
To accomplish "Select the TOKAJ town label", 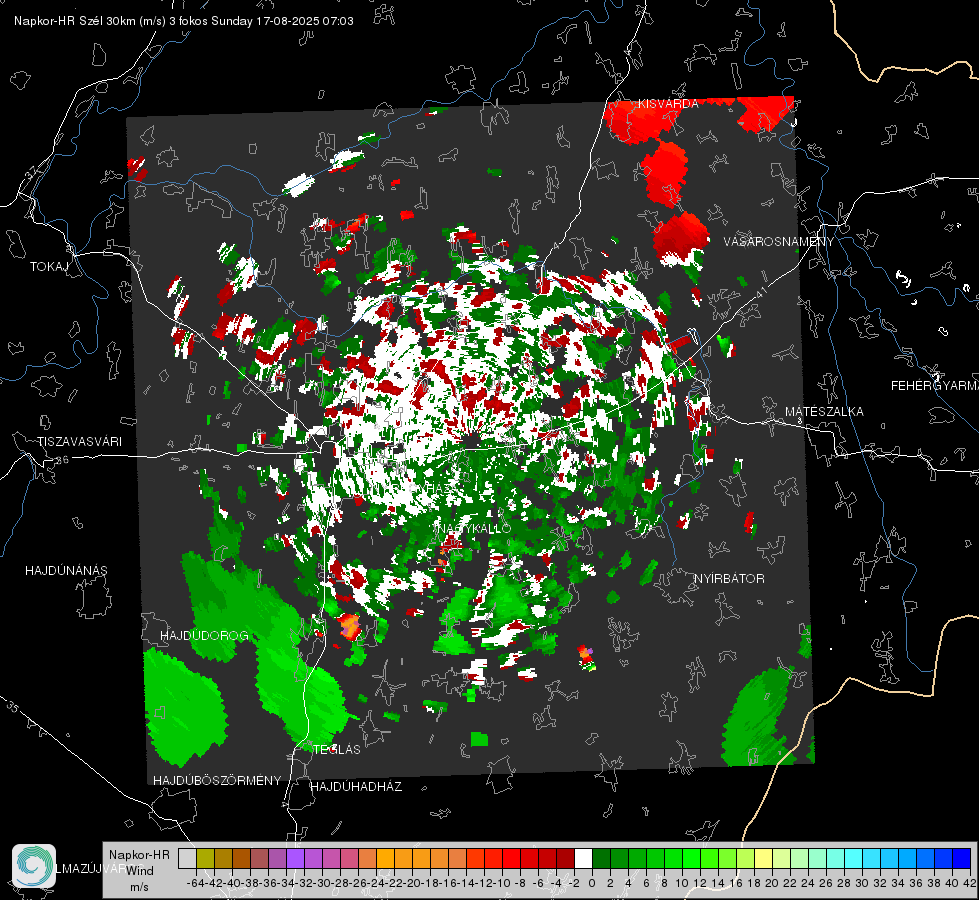I will [48, 267].
